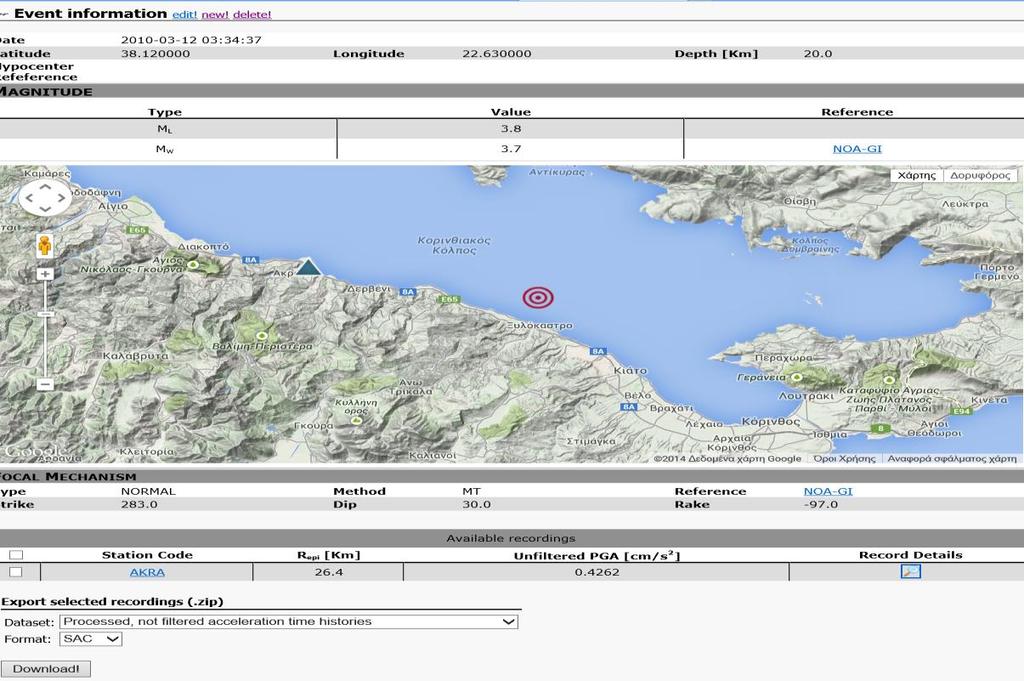Click the Unfiltered PGA value 0.4262
The width and height of the screenshot is (1024, 681).
[x=597, y=572]
